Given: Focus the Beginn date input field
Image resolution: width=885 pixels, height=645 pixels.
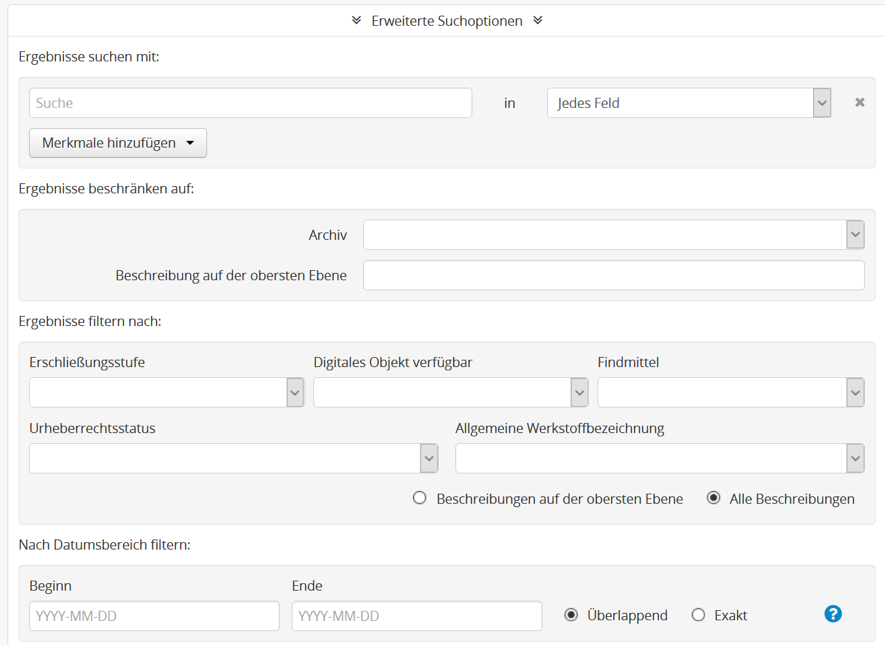Looking at the screenshot, I should click(x=154, y=616).
